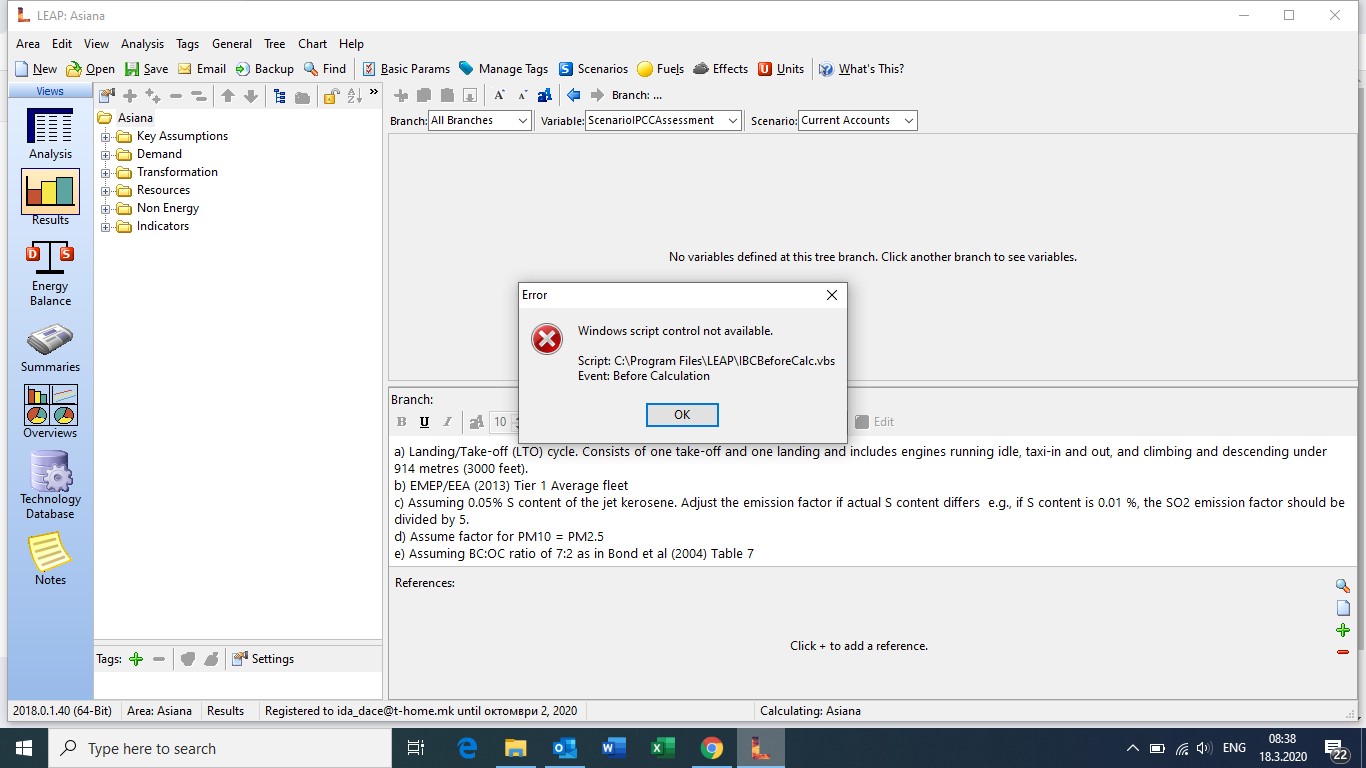The width and height of the screenshot is (1366, 768).
Task: Expand the Transformation branch
Action: [x=106, y=172]
